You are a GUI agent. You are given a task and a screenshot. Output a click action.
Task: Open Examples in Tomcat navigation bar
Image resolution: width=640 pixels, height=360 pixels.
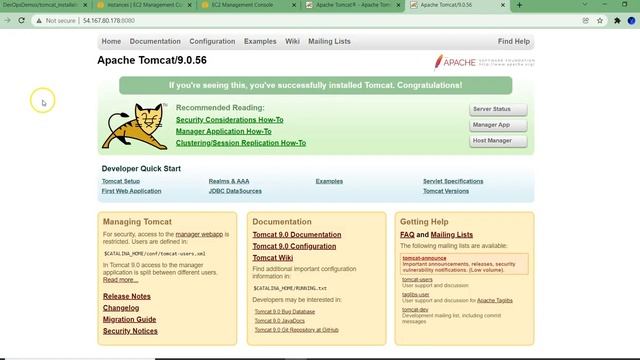click(260, 41)
